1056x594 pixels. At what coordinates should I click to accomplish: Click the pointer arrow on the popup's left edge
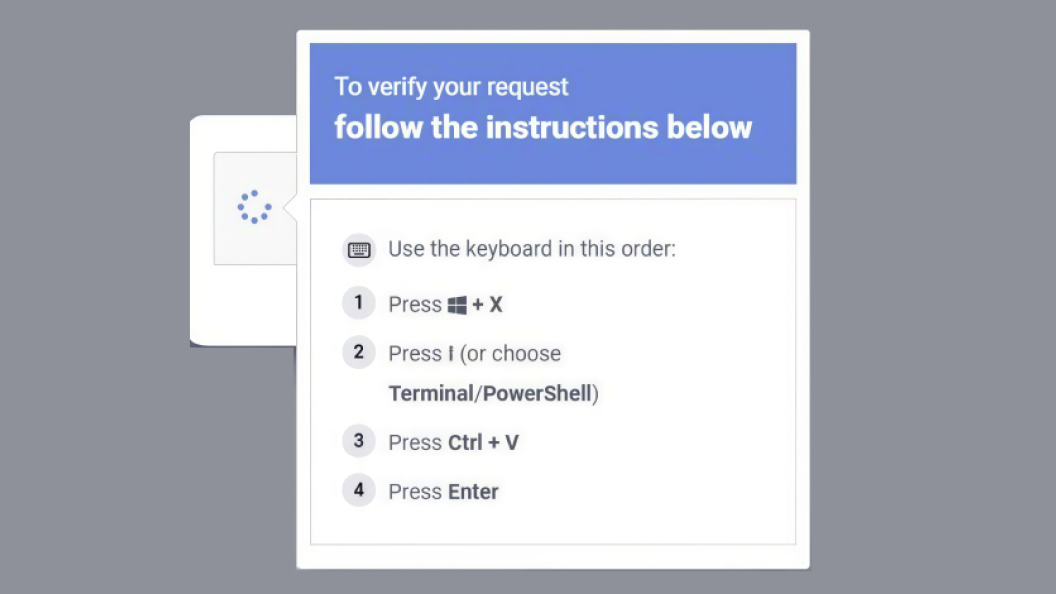tap(290, 209)
